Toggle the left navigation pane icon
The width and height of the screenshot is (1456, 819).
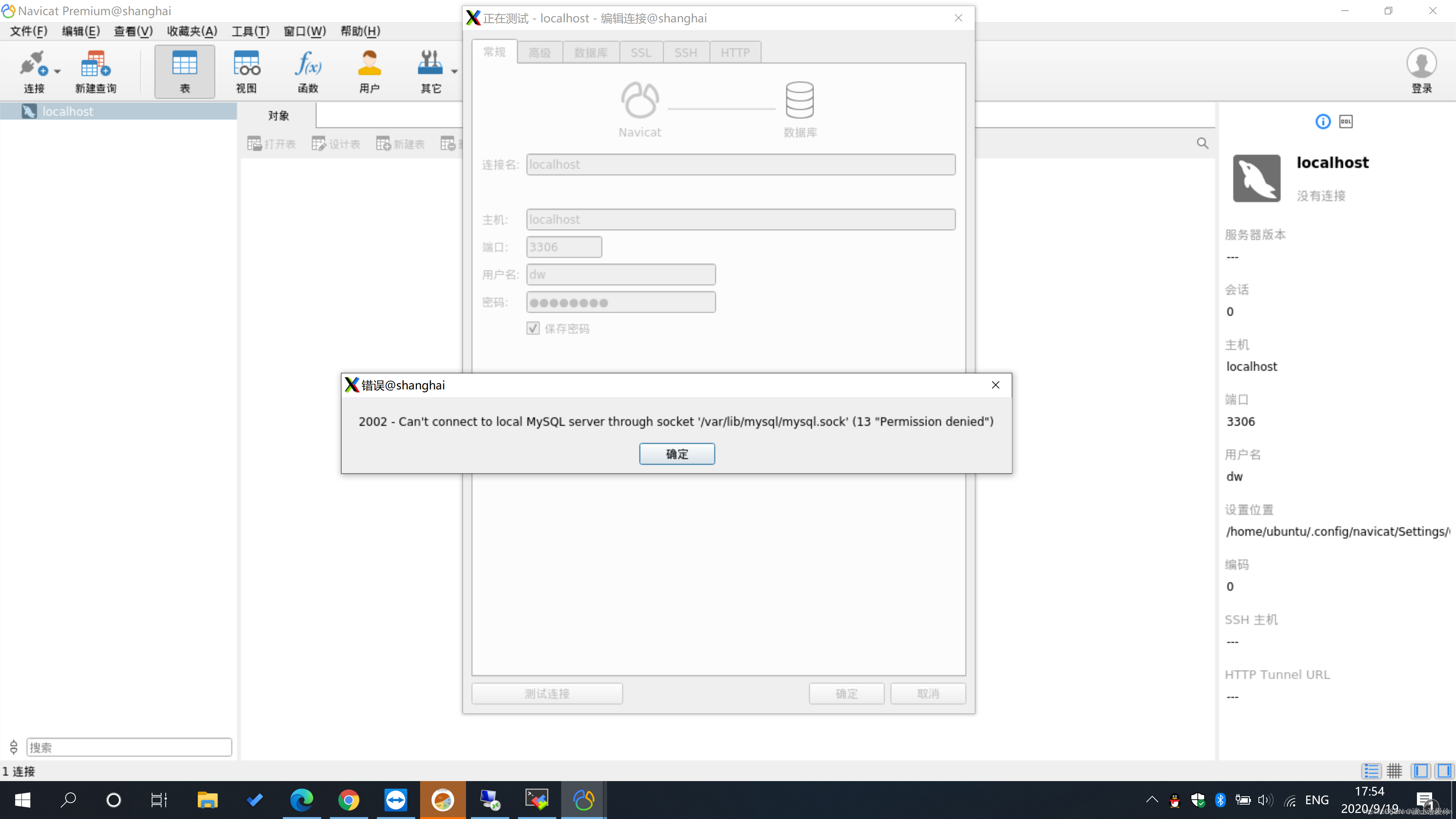(1420, 771)
